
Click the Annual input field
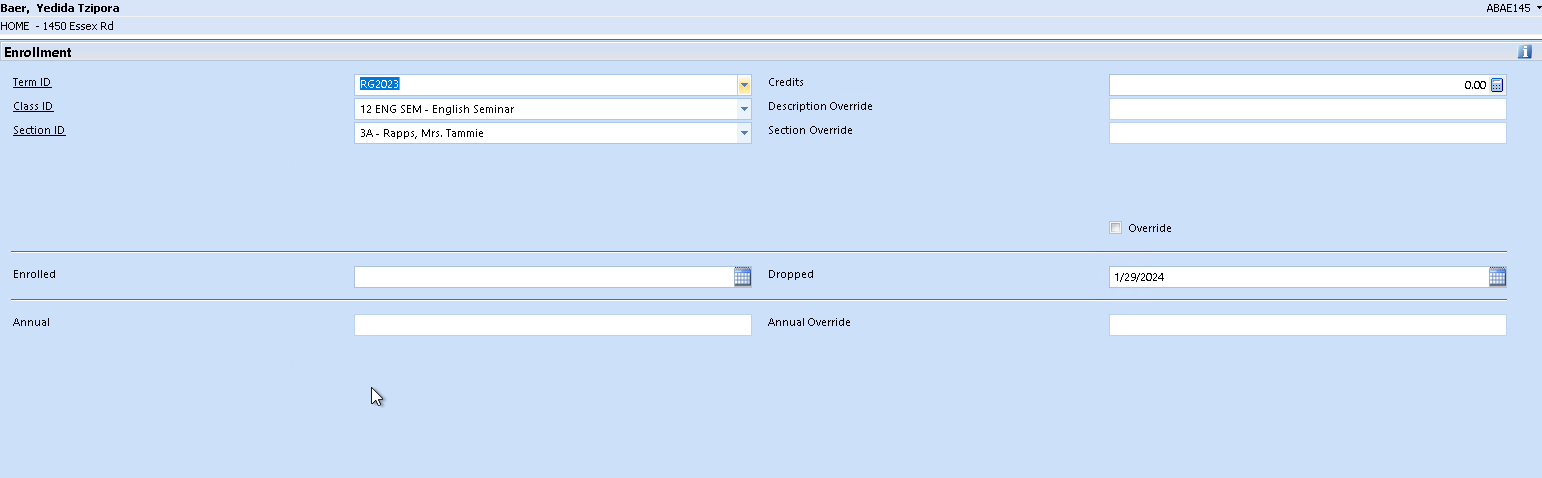552,325
